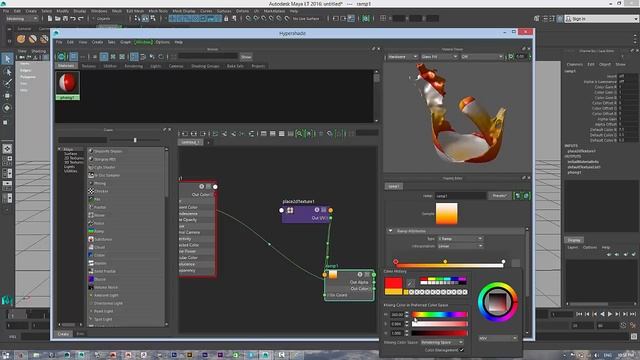Image resolution: width=640 pixels, height=360 pixels.
Task: Choose the Lasso select tool in toolbox
Action: click(x=7, y=72)
